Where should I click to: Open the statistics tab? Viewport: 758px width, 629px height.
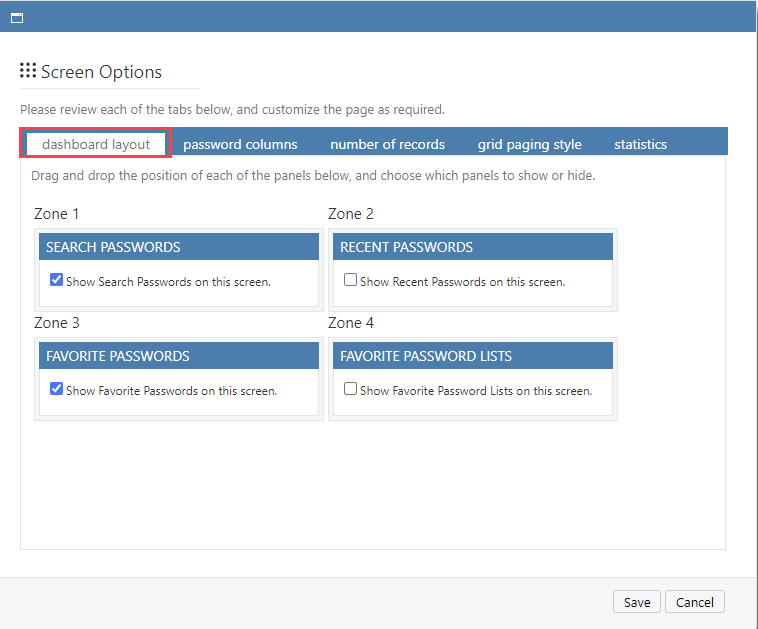pos(640,144)
